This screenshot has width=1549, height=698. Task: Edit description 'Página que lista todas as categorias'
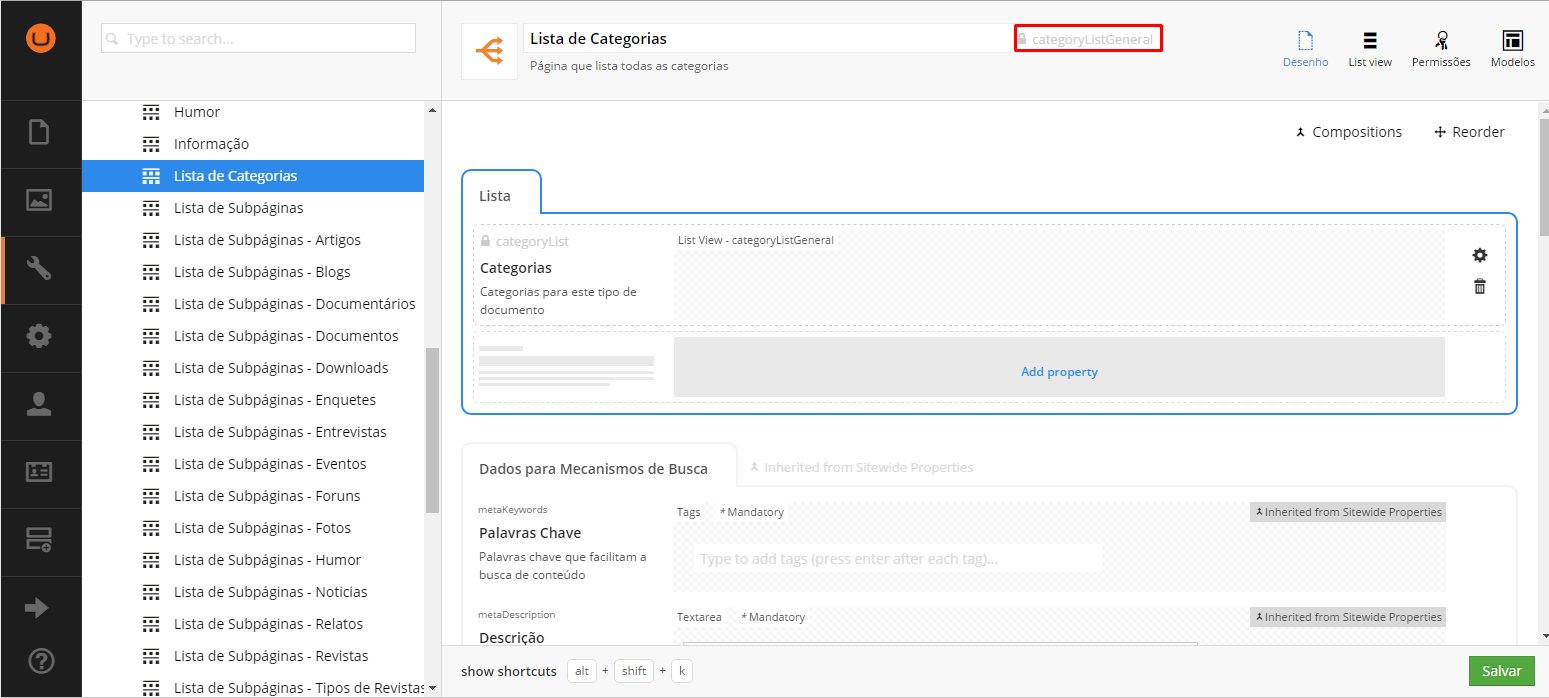629,66
